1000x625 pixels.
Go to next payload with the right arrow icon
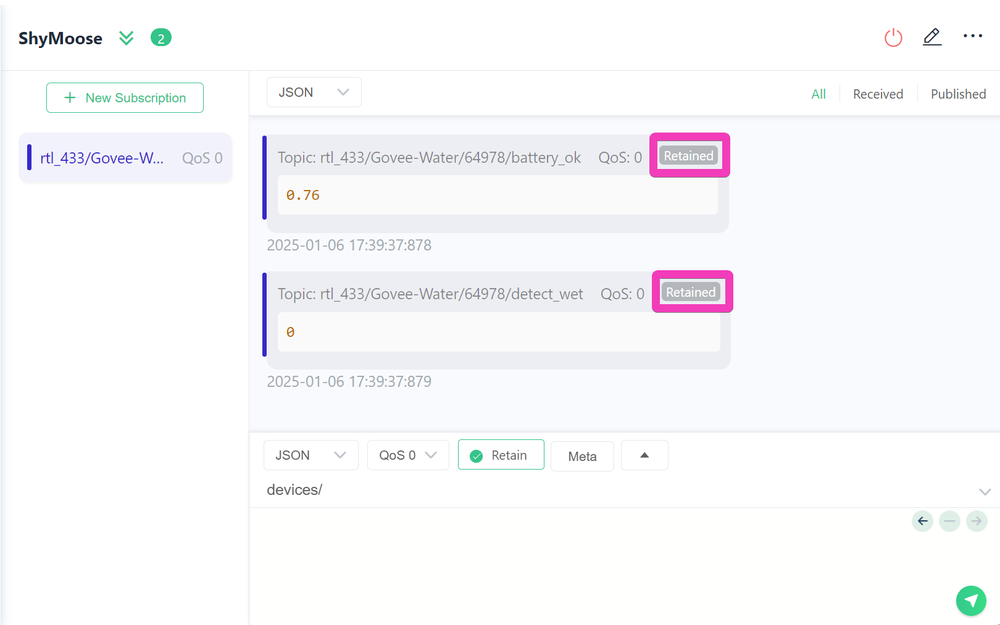[x=976, y=521]
